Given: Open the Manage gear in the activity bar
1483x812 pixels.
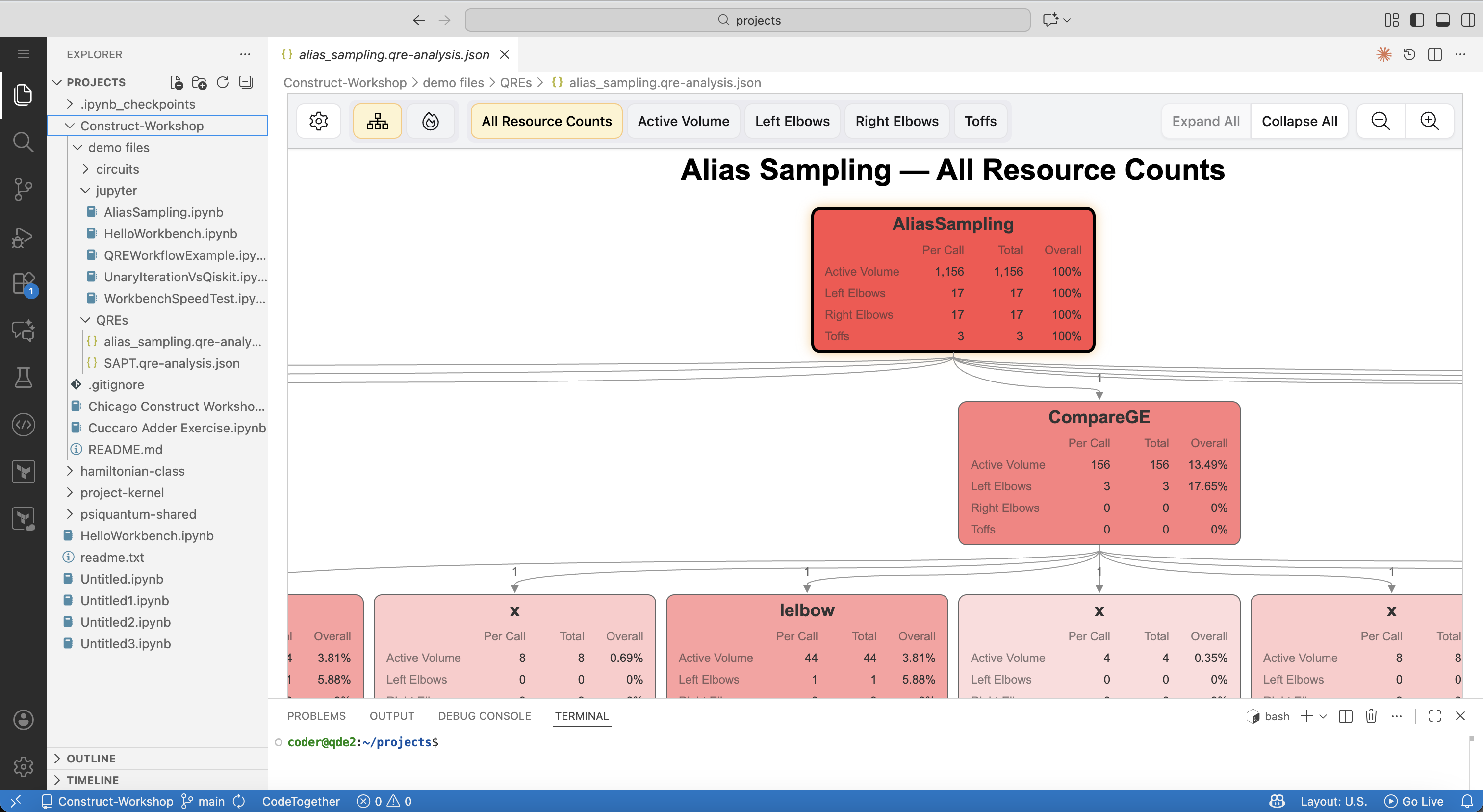Looking at the screenshot, I should pyautogui.click(x=23, y=766).
